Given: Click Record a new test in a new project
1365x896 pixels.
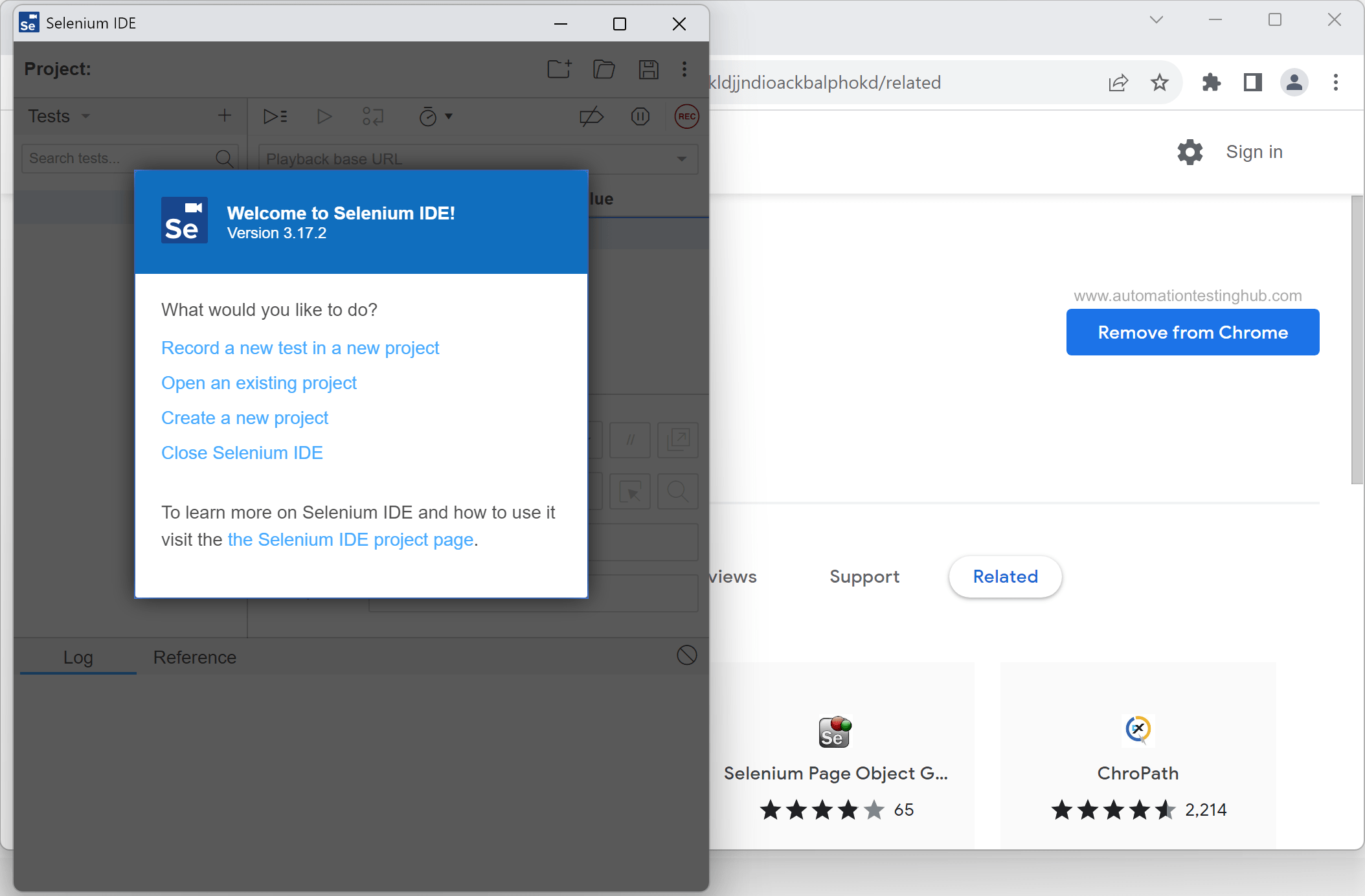Looking at the screenshot, I should click(300, 348).
